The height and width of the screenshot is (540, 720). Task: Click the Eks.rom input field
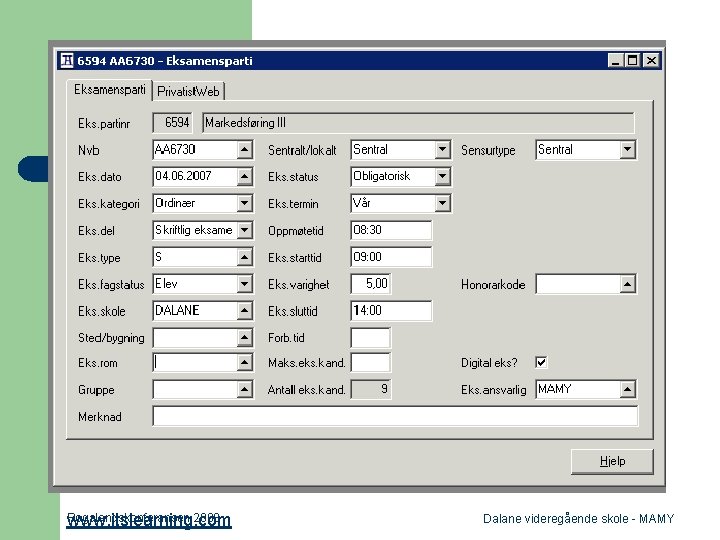pyautogui.click(x=195, y=363)
